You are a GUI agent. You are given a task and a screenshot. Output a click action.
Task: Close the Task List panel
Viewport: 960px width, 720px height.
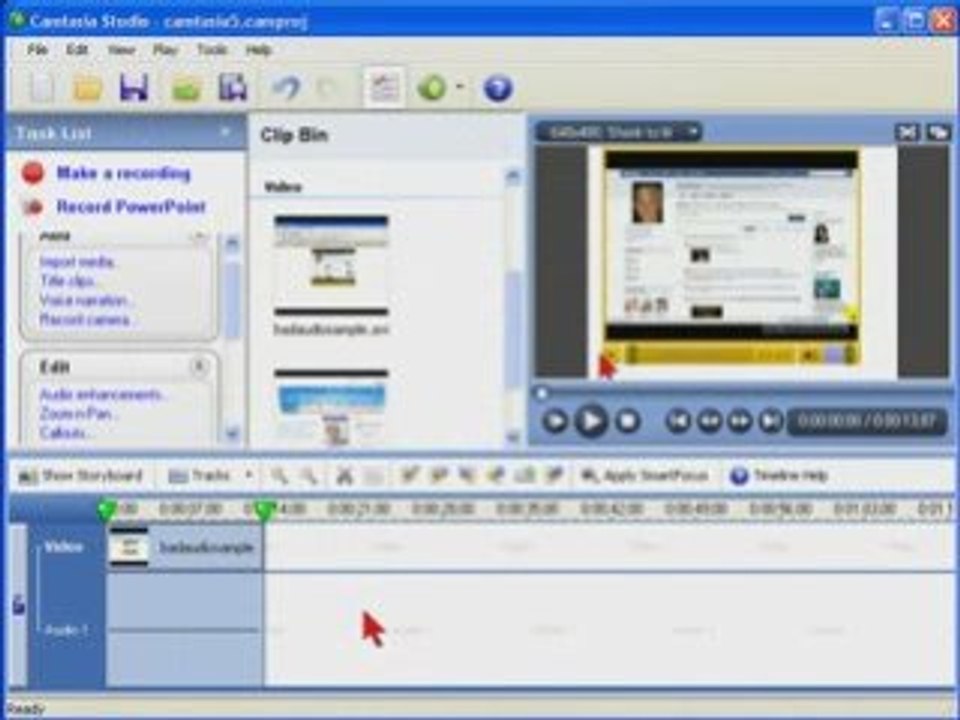225,132
